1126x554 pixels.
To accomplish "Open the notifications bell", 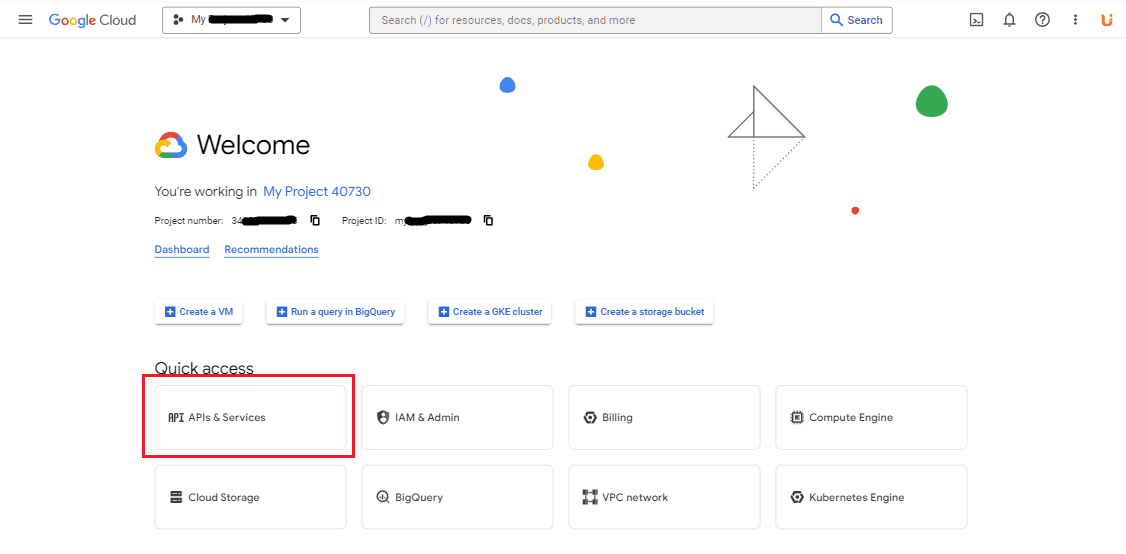I will point(1009,20).
